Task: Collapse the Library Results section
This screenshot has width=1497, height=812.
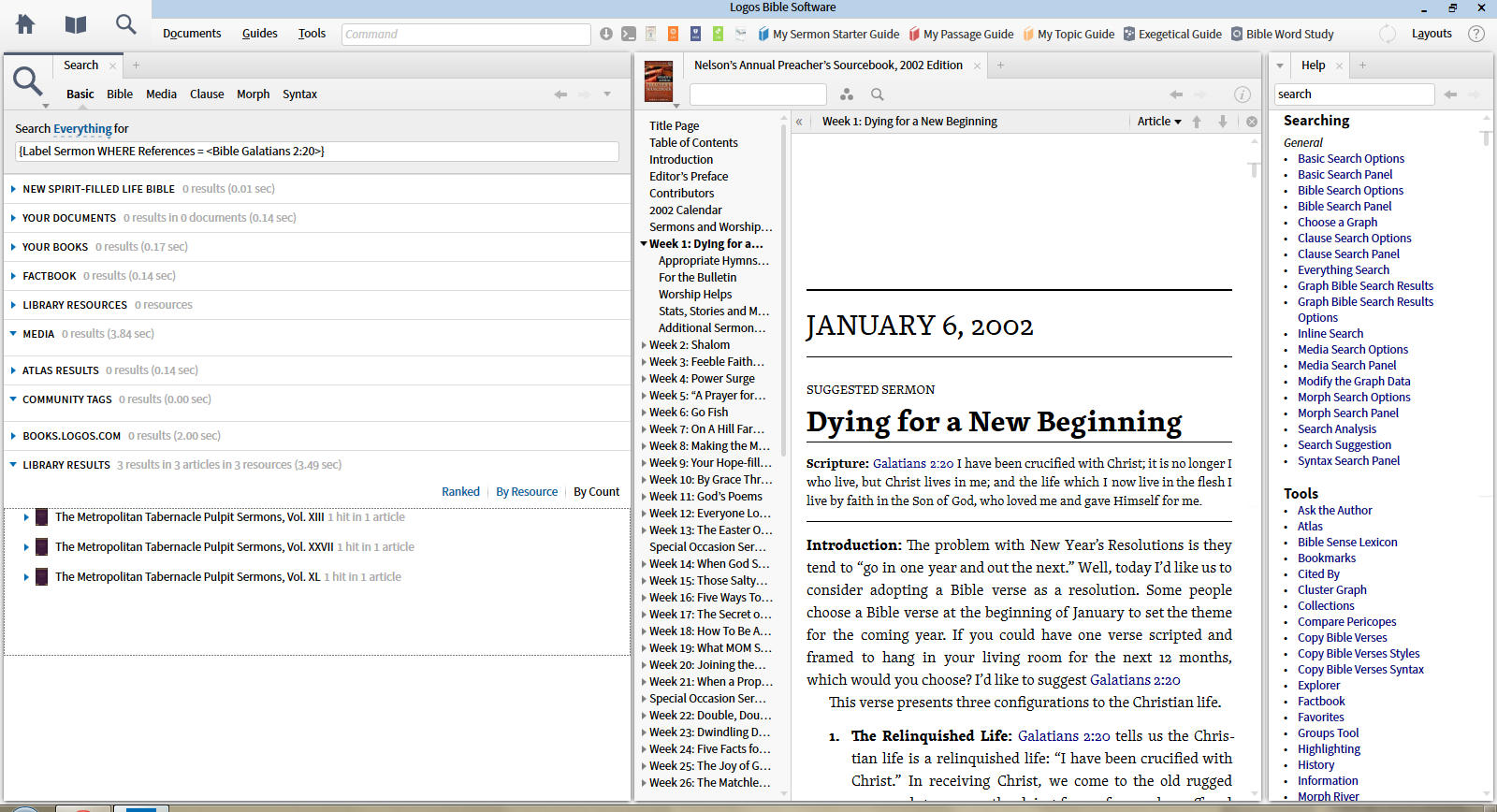Action: [13, 465]
